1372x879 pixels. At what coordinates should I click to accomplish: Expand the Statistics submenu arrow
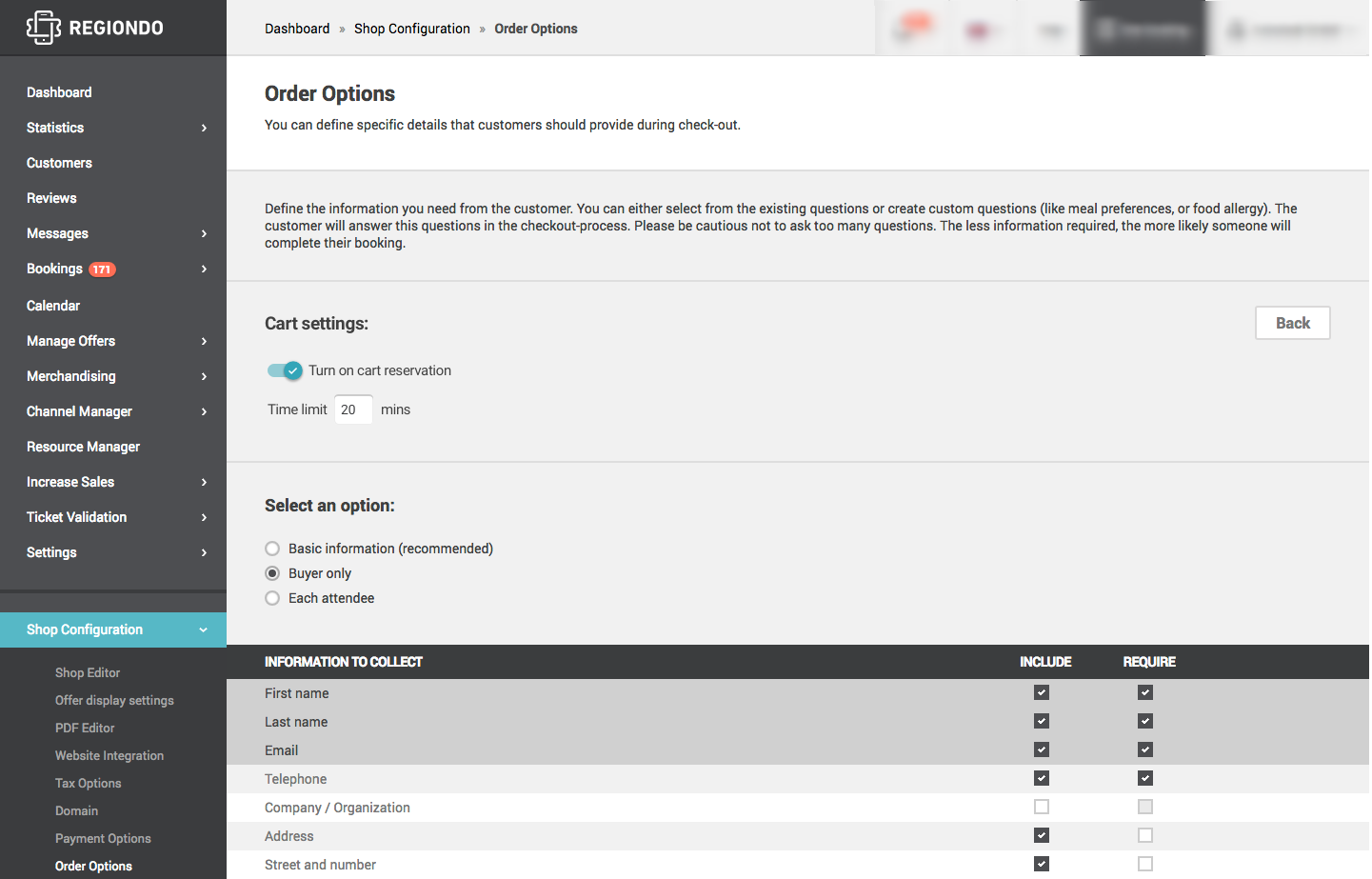coord(204,128)
